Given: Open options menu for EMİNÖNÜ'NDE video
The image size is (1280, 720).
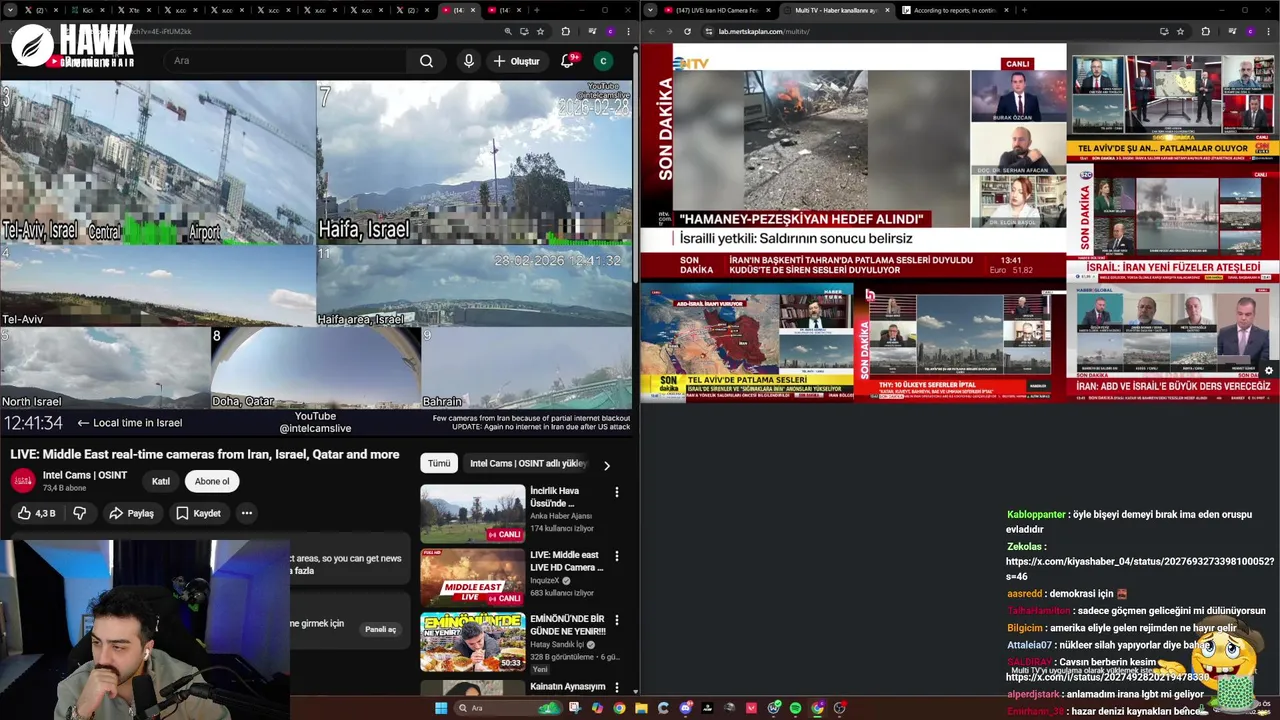Looking at the screenshot, I should [617, 620].
